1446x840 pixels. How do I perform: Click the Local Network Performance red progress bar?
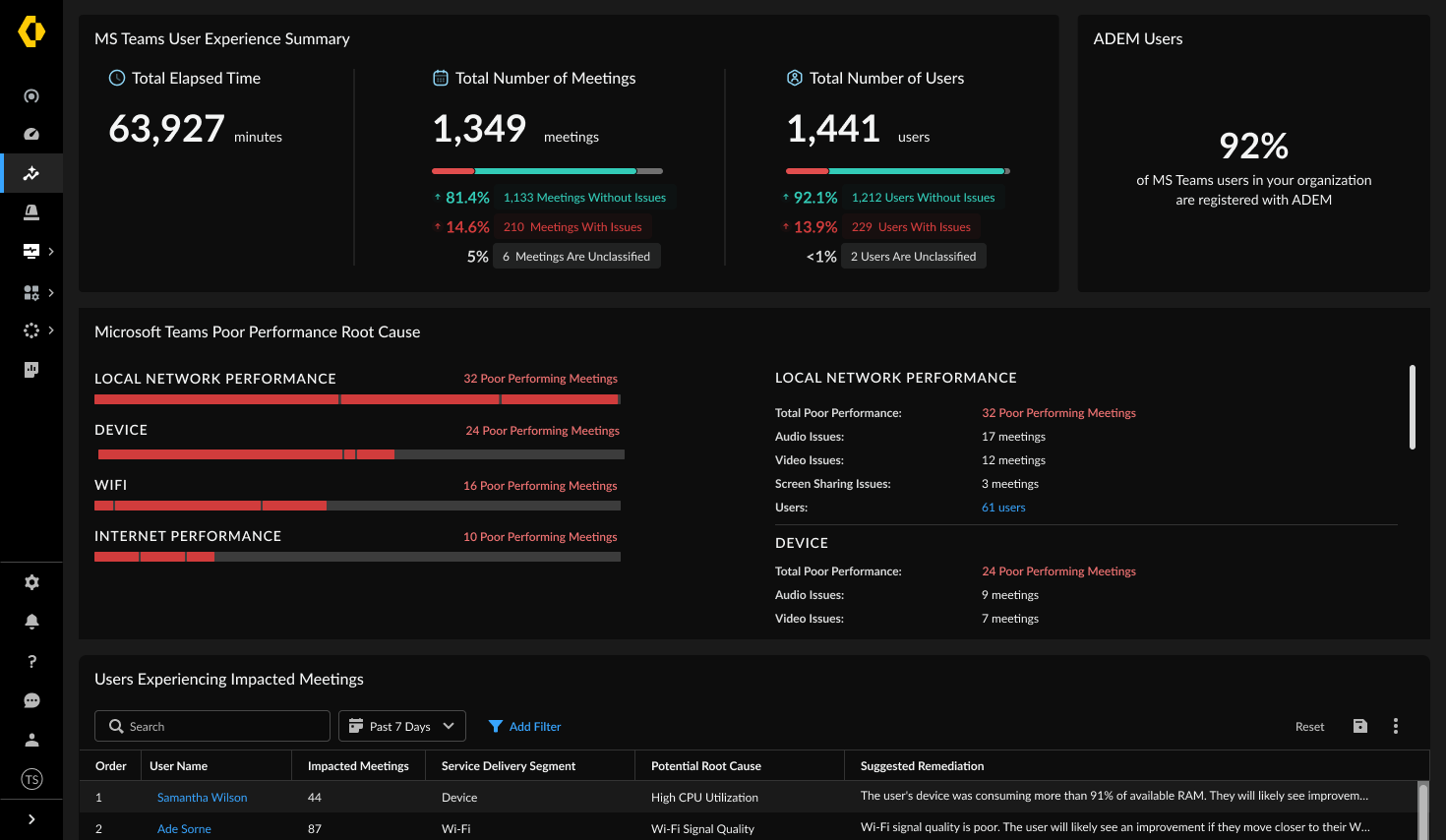click(216, 399)
